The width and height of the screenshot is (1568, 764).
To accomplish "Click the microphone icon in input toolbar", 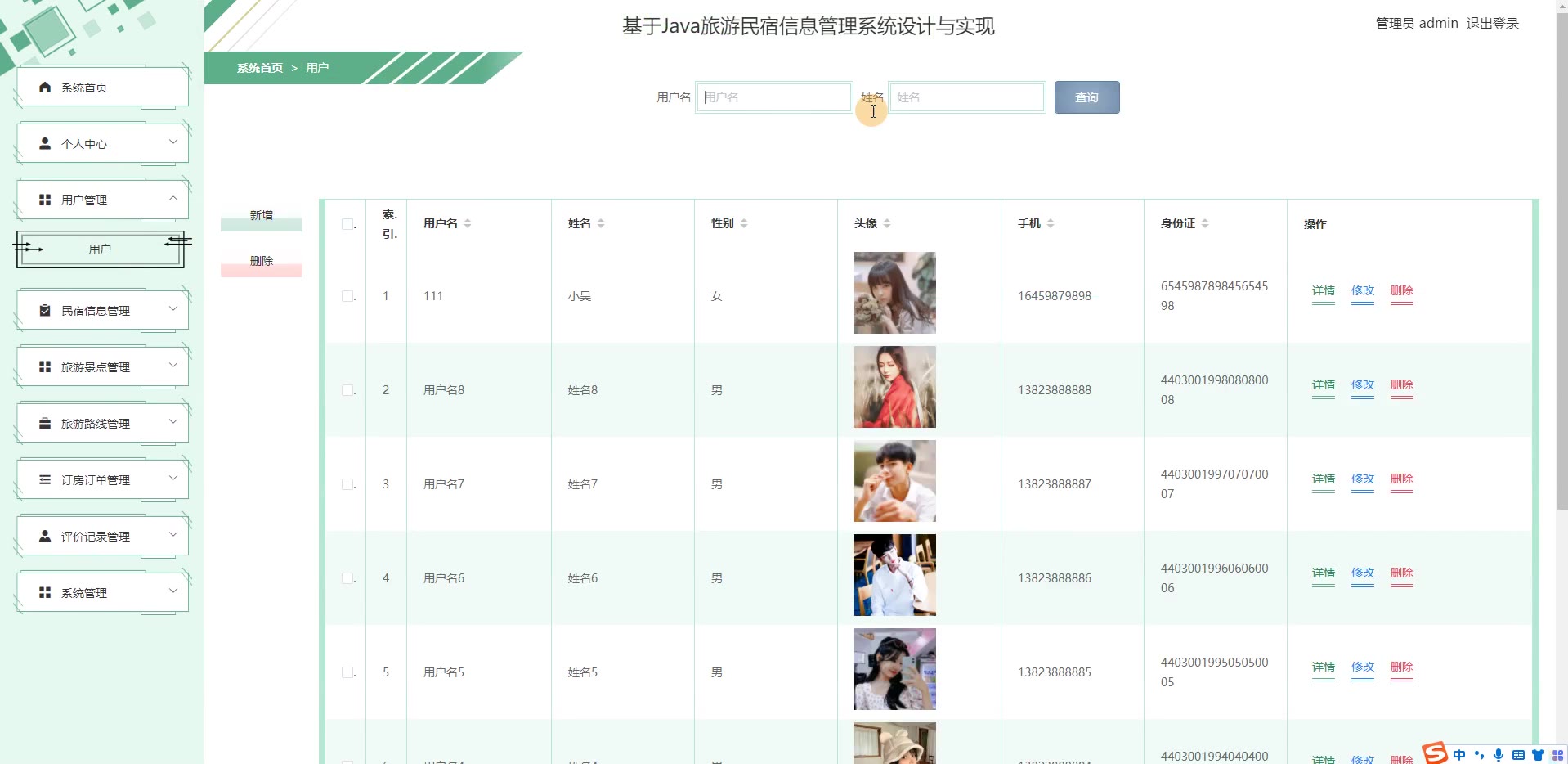I will (x=1499, y=755).
